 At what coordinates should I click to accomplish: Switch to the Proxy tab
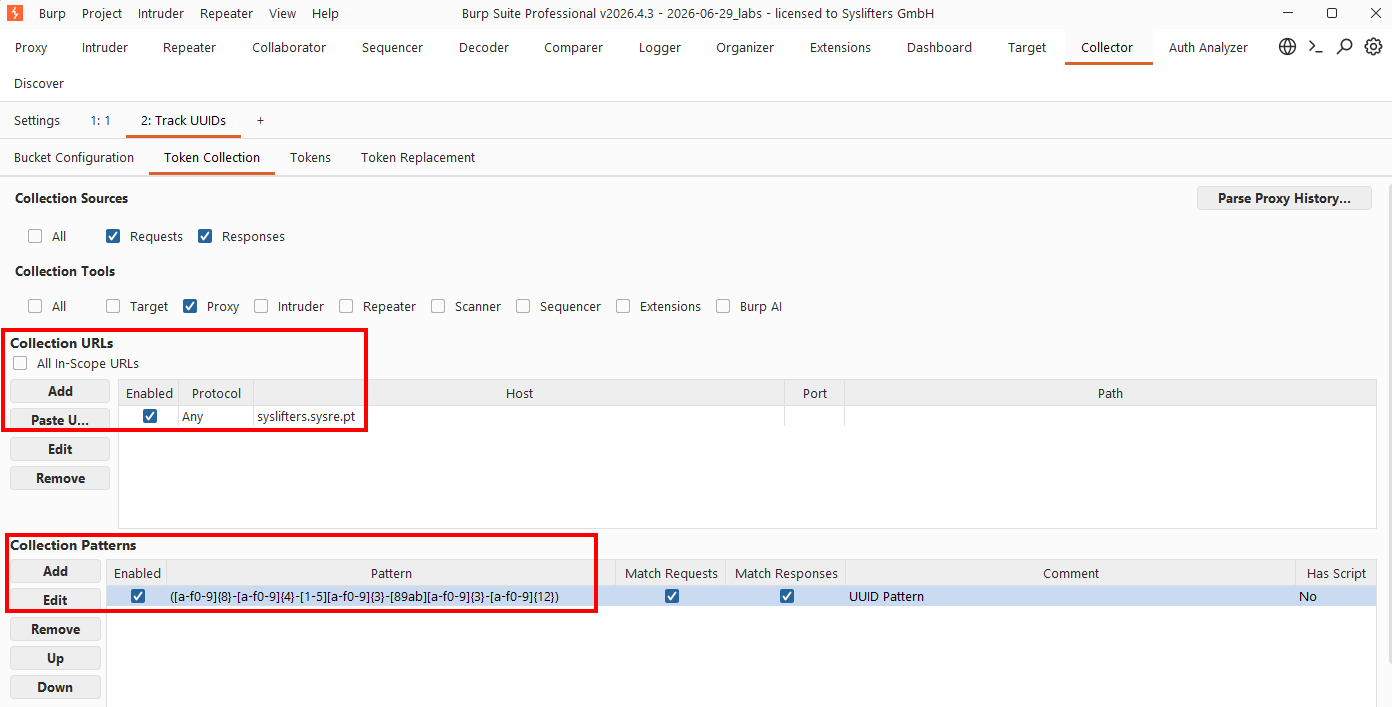31,47
